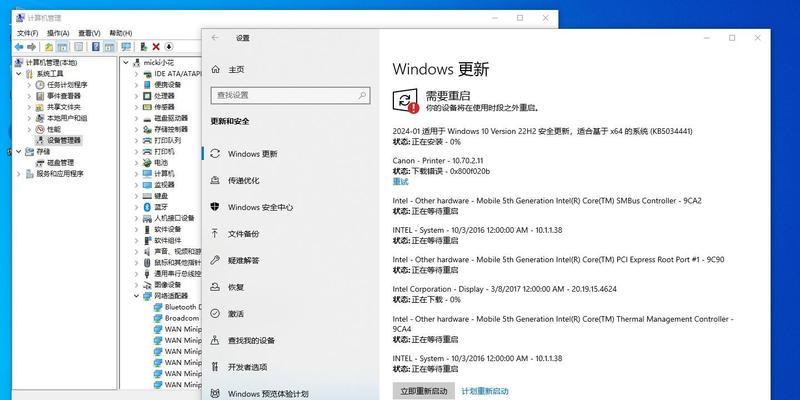Expand the IDE ATA/ATAPI controllers node
This screenshot has width=800, height=400.
click(136, 73)
